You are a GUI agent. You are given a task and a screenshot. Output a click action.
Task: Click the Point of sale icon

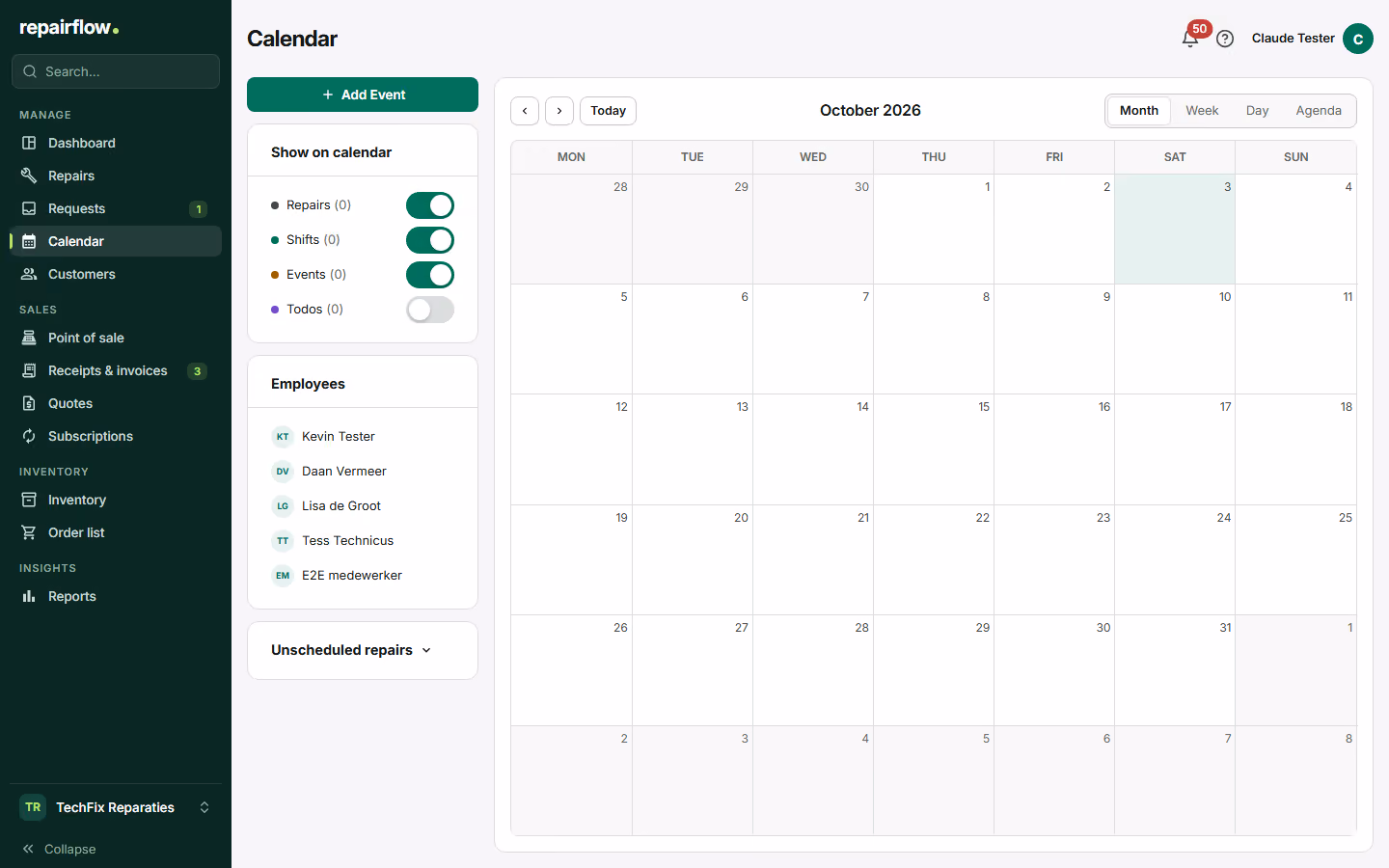[x=29, y=338]
